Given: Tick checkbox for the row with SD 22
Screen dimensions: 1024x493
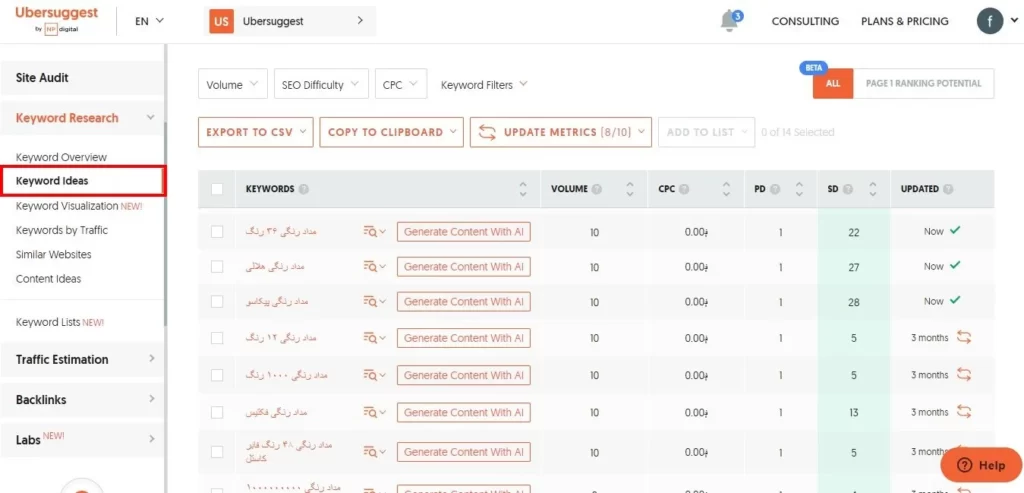Looking at the screenshot, I should pos(217,232).
